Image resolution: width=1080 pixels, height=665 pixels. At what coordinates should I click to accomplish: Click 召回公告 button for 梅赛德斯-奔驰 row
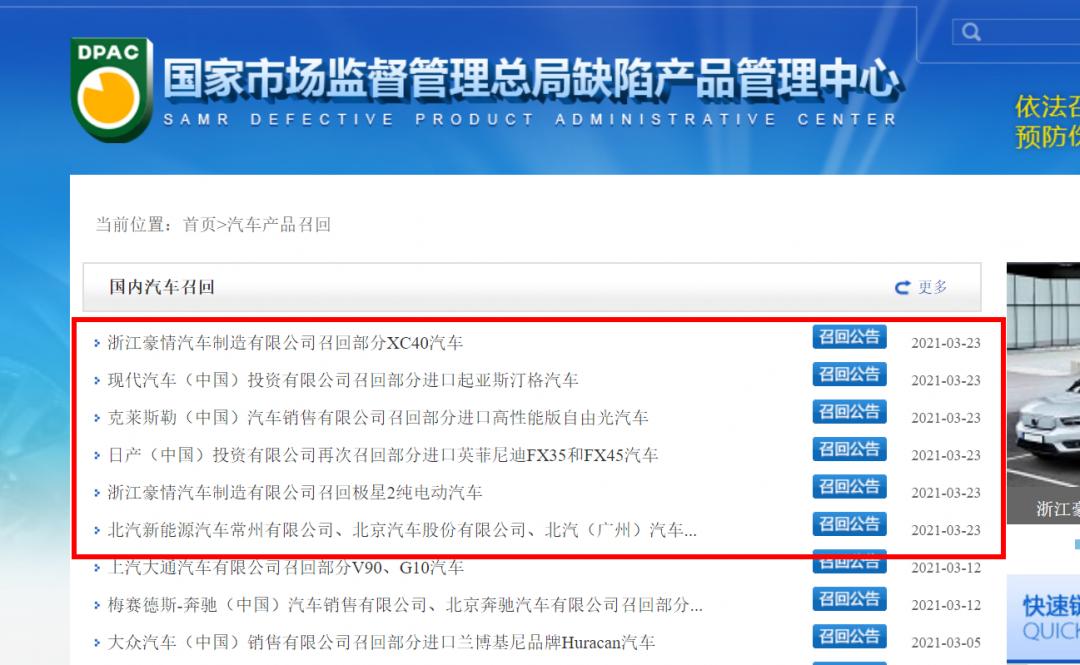click(x=849, y=599)
